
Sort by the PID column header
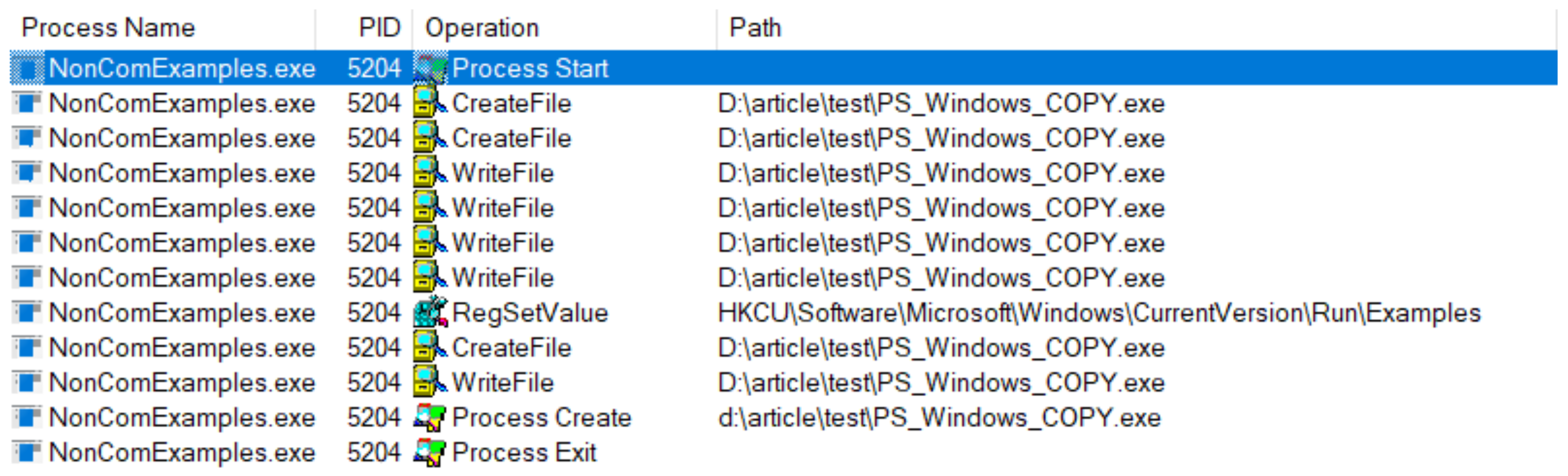click(x=379, y=28)
